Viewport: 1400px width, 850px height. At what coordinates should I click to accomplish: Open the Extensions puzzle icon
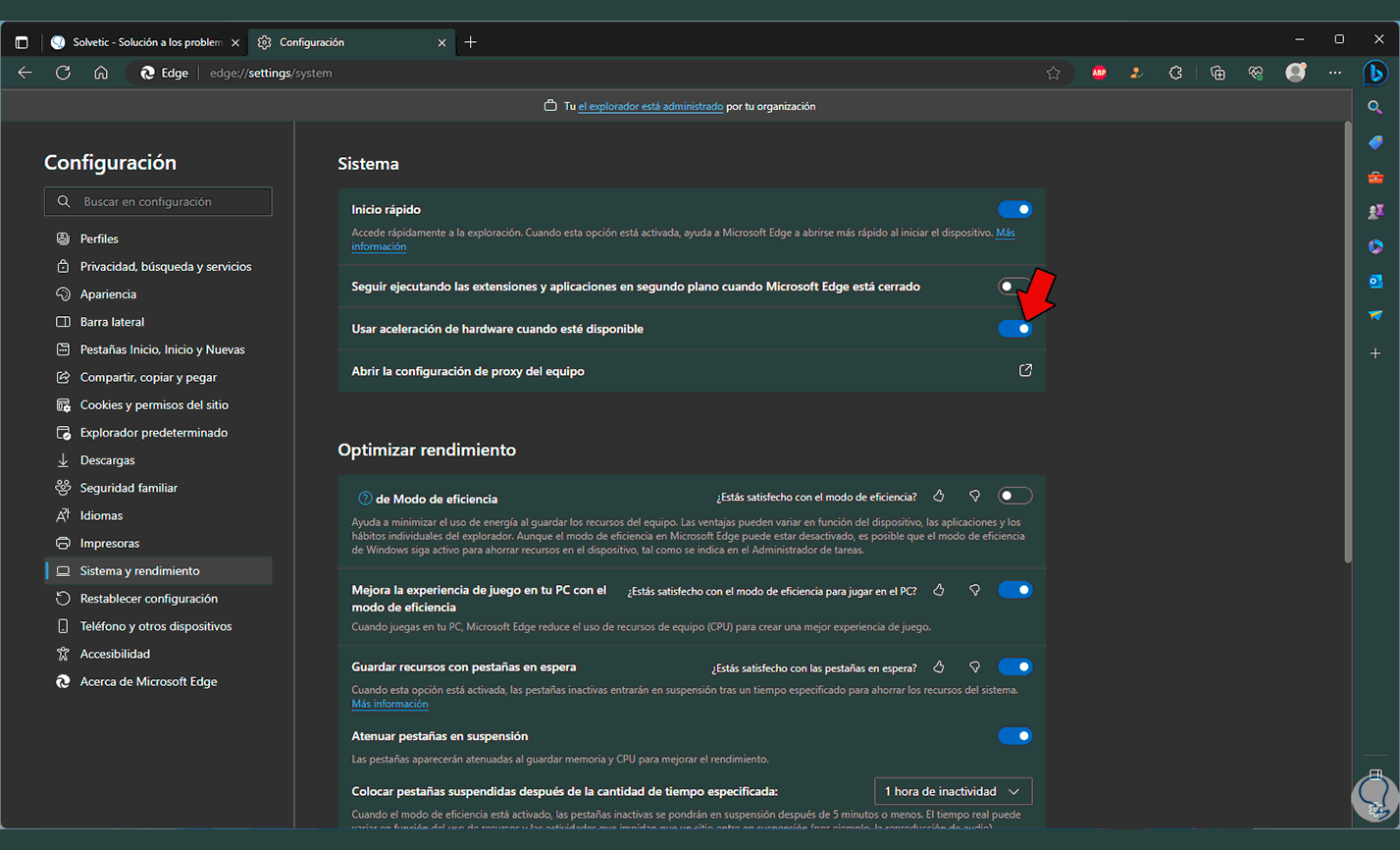click(1175, 73)
